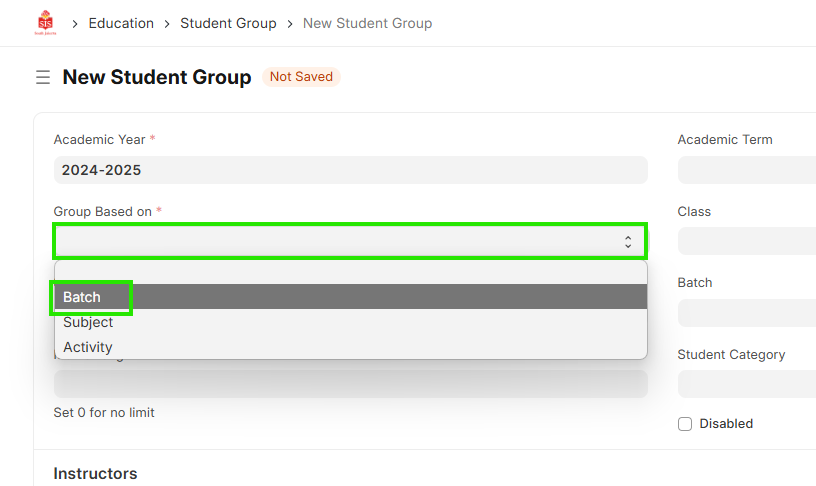Screen dimensions: 816x486
Task: Click the Academic Year field
Action: pyautogui.click(x=350, y=170)
